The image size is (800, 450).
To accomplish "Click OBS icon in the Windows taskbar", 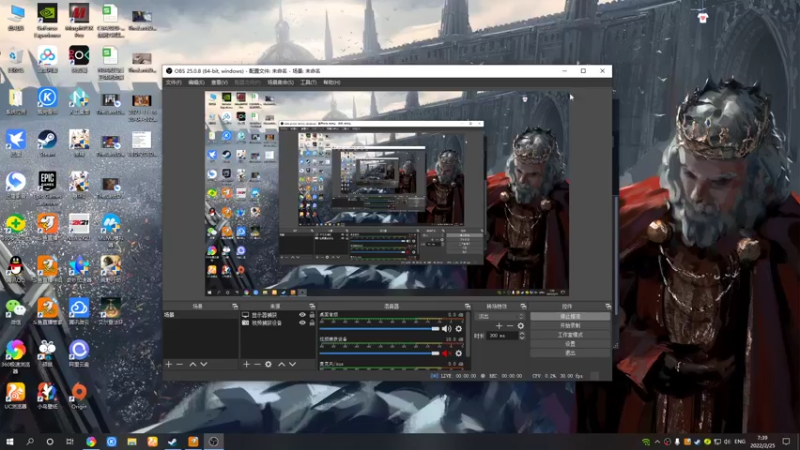I will [x=214, y=441].
